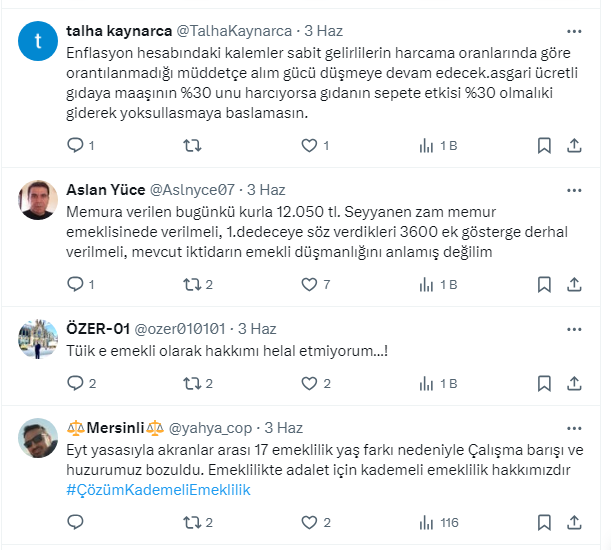Viewport: 611px width, 550px height.
Task: Share talha kaynarca's tweet
Action: point(575,146)
